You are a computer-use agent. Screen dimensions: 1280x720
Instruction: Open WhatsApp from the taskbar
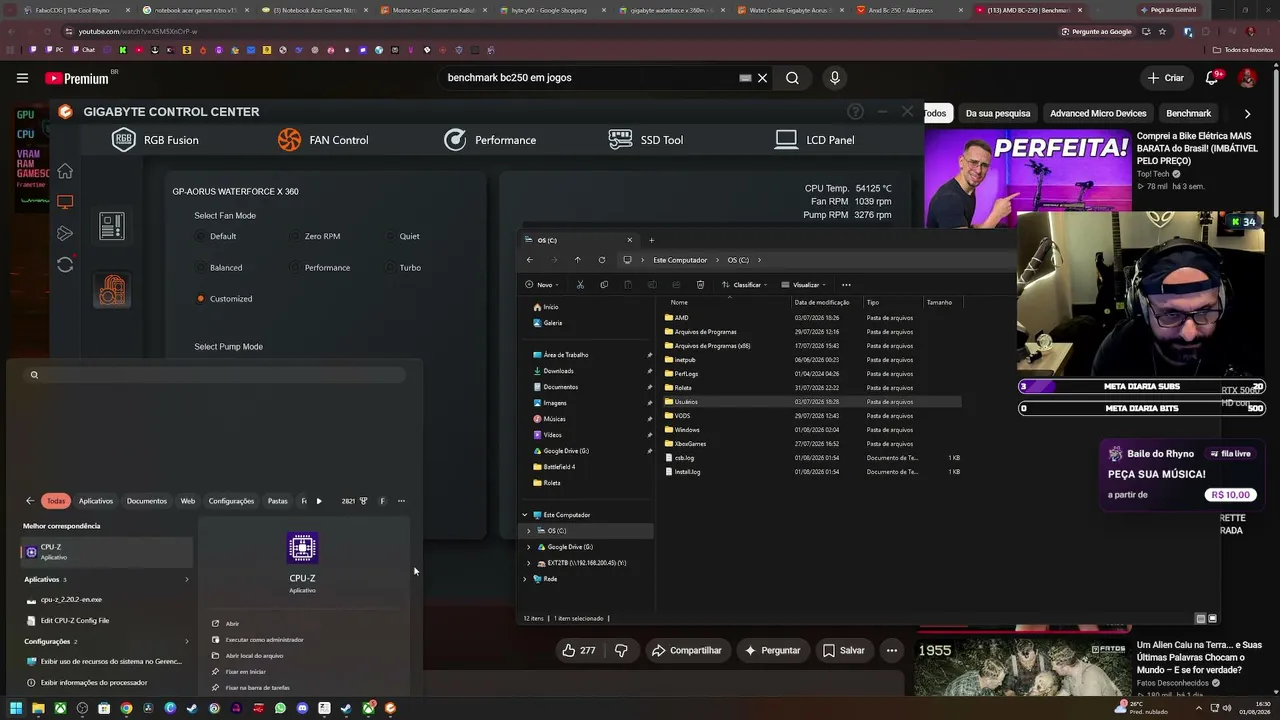(x=280, y=708)
